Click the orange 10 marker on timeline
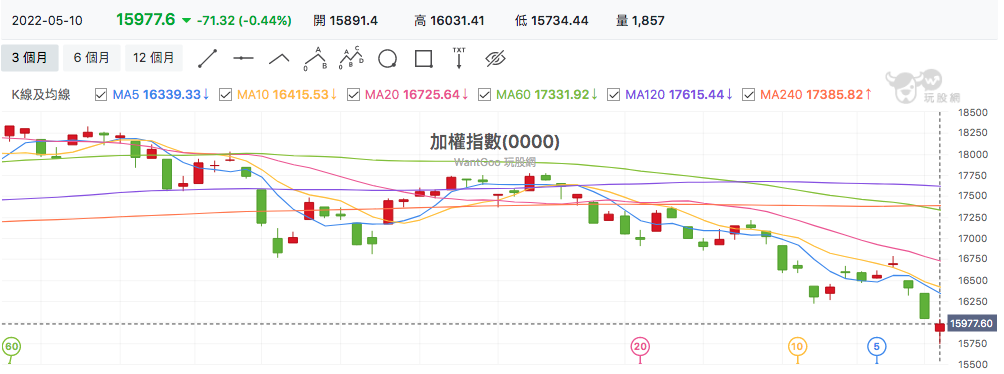Viewport: 1004px width, 374px height. [x=797, y=347]
